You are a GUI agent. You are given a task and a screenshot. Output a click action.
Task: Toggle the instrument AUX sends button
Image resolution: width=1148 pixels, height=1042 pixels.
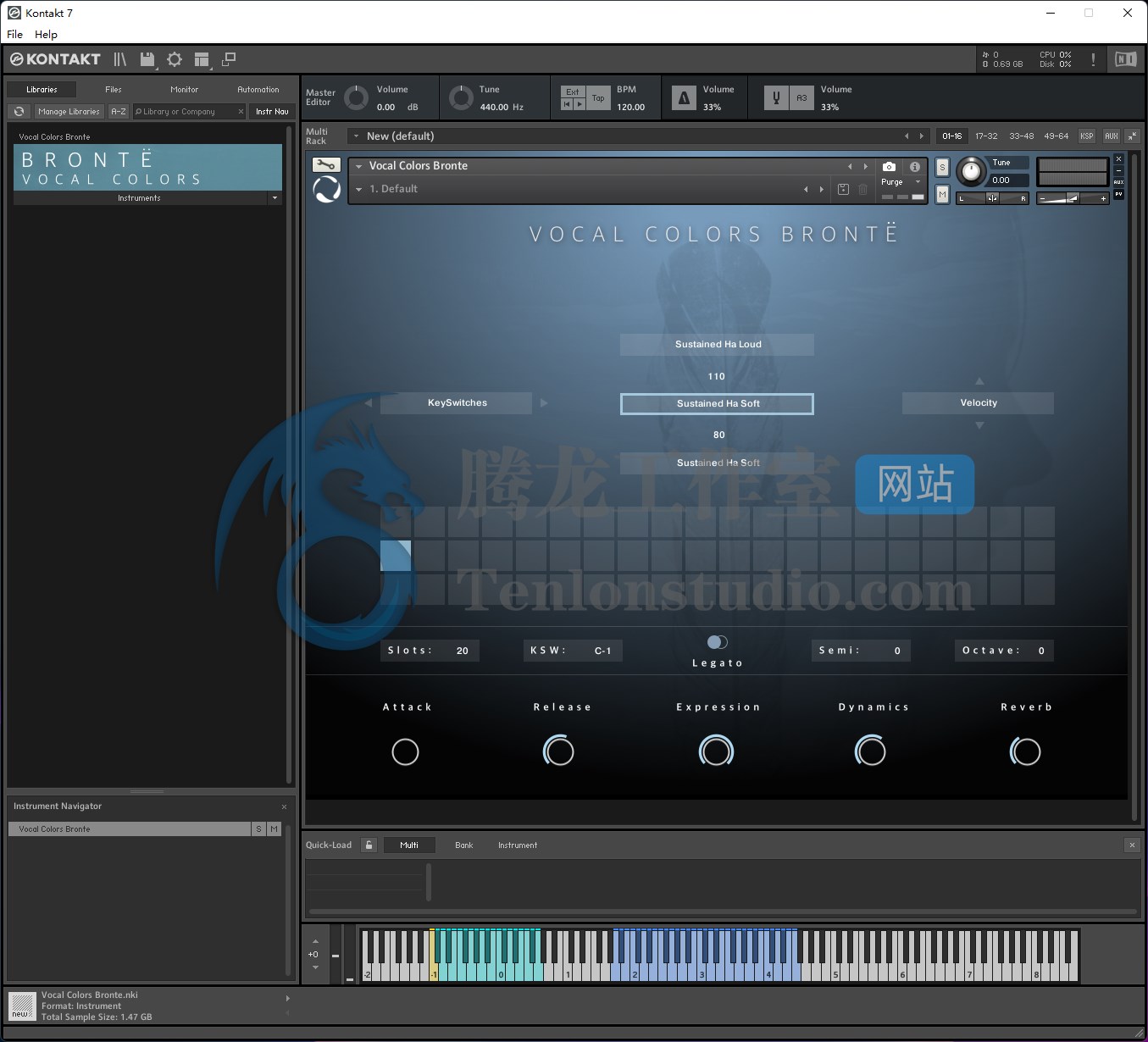[1118, 182]
